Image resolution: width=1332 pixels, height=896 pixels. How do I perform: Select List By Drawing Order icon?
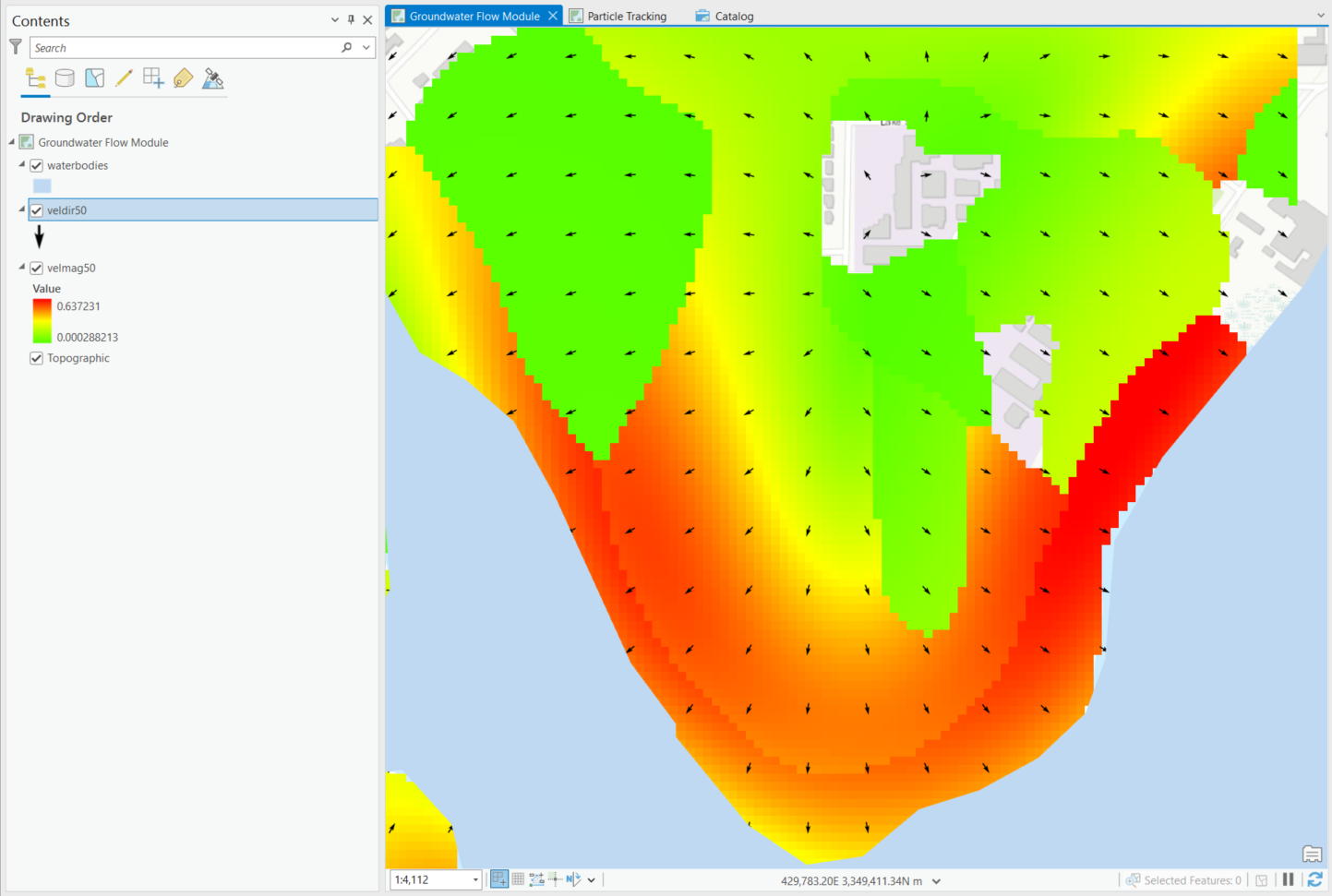(35, 78)
